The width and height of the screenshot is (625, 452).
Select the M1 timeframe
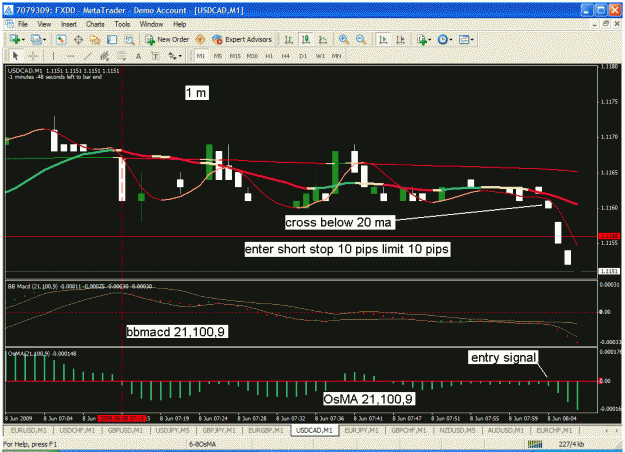point(200,56)
